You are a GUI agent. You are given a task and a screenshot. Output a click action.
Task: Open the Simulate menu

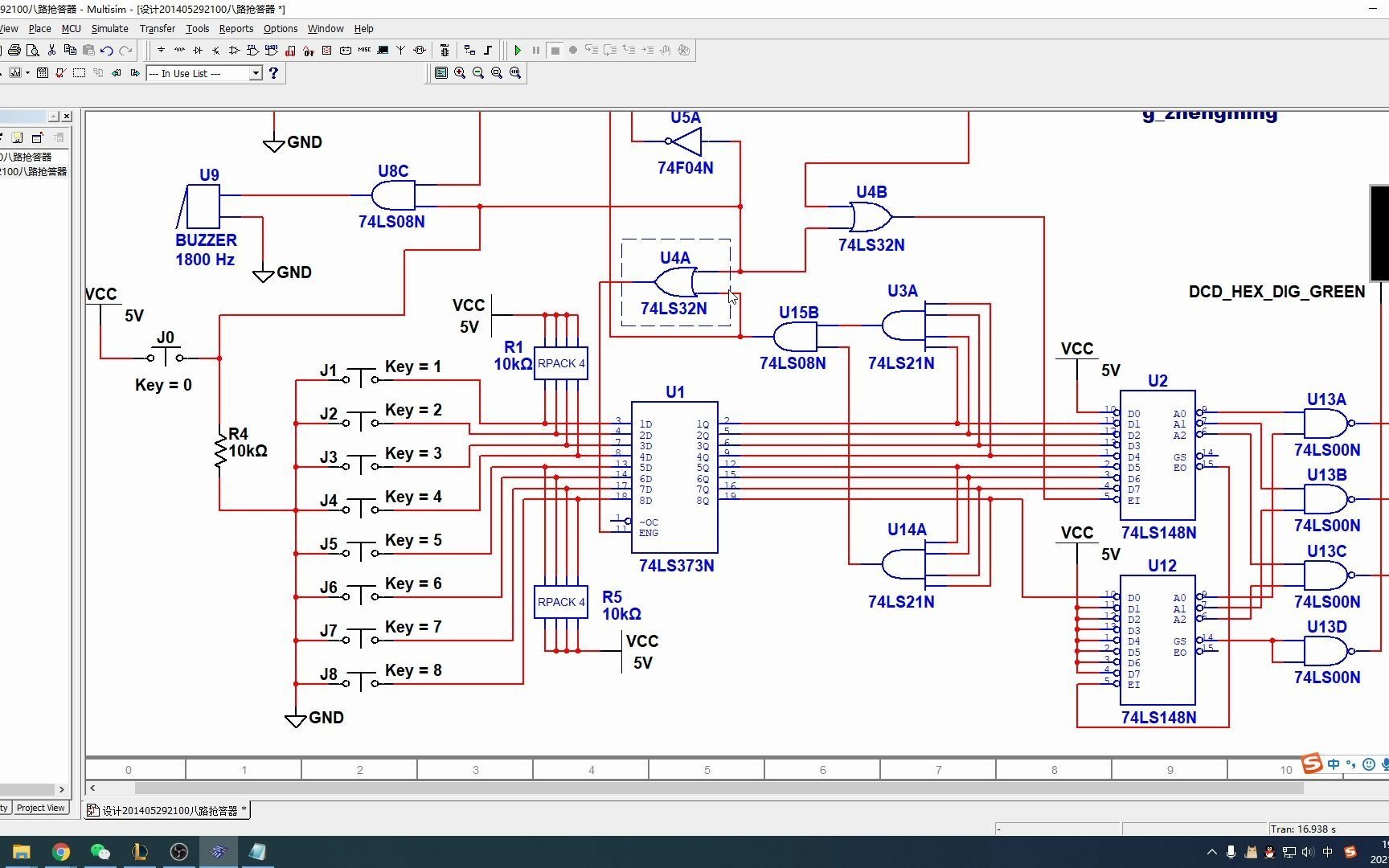(x=110, y=28)
